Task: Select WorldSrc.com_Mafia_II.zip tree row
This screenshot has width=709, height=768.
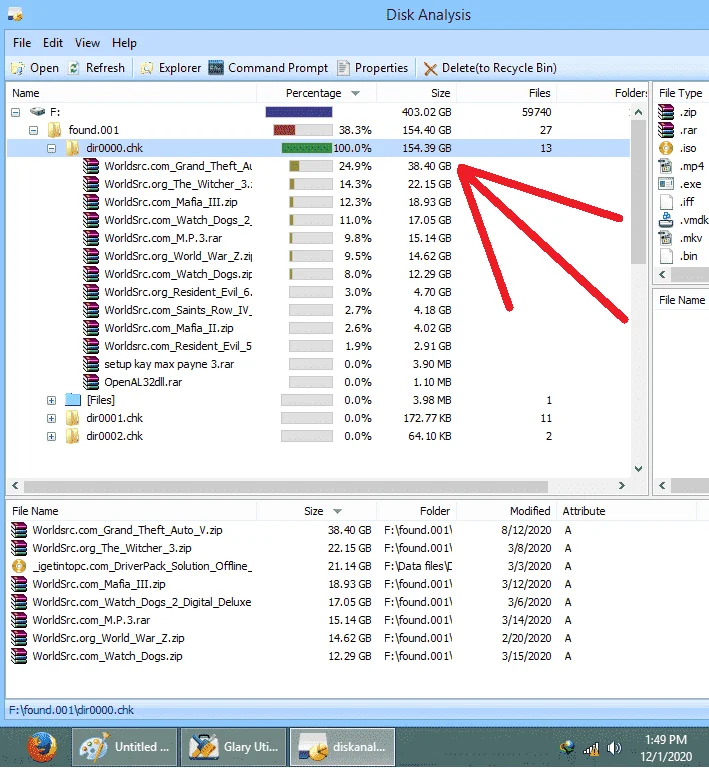Action: [169, 328]
